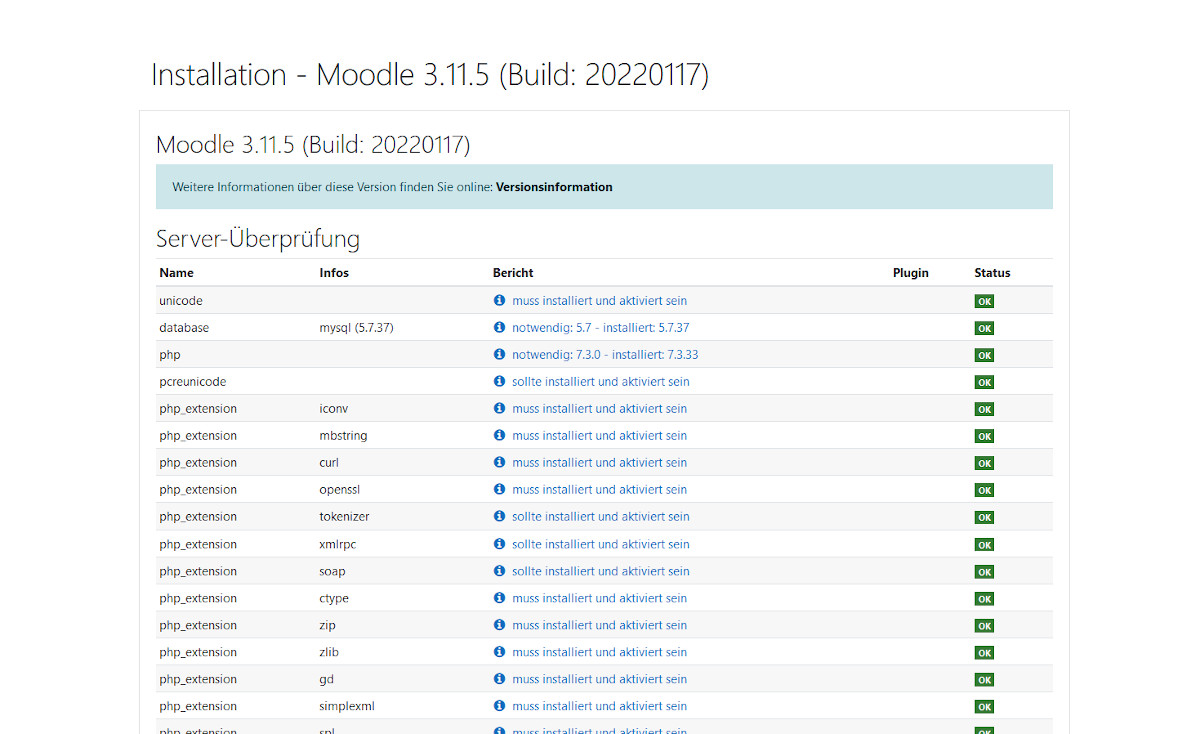Image resolution: width=1200 pixels, height=734 pixels.
Task: Open database 'notwendig: 5.7' report link
Action: point(601,328)
